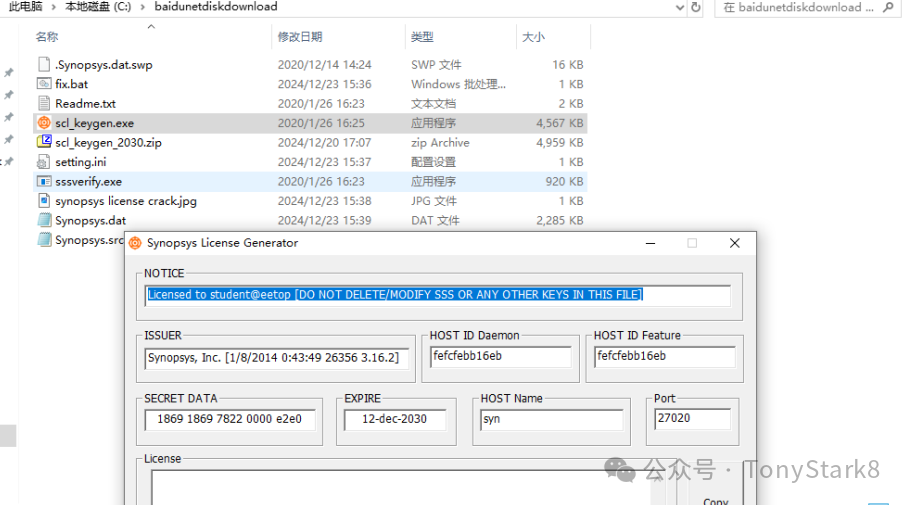Click 此电脑 in the address path
Viewport: 908px width, 505px height.
pos(25,7)
